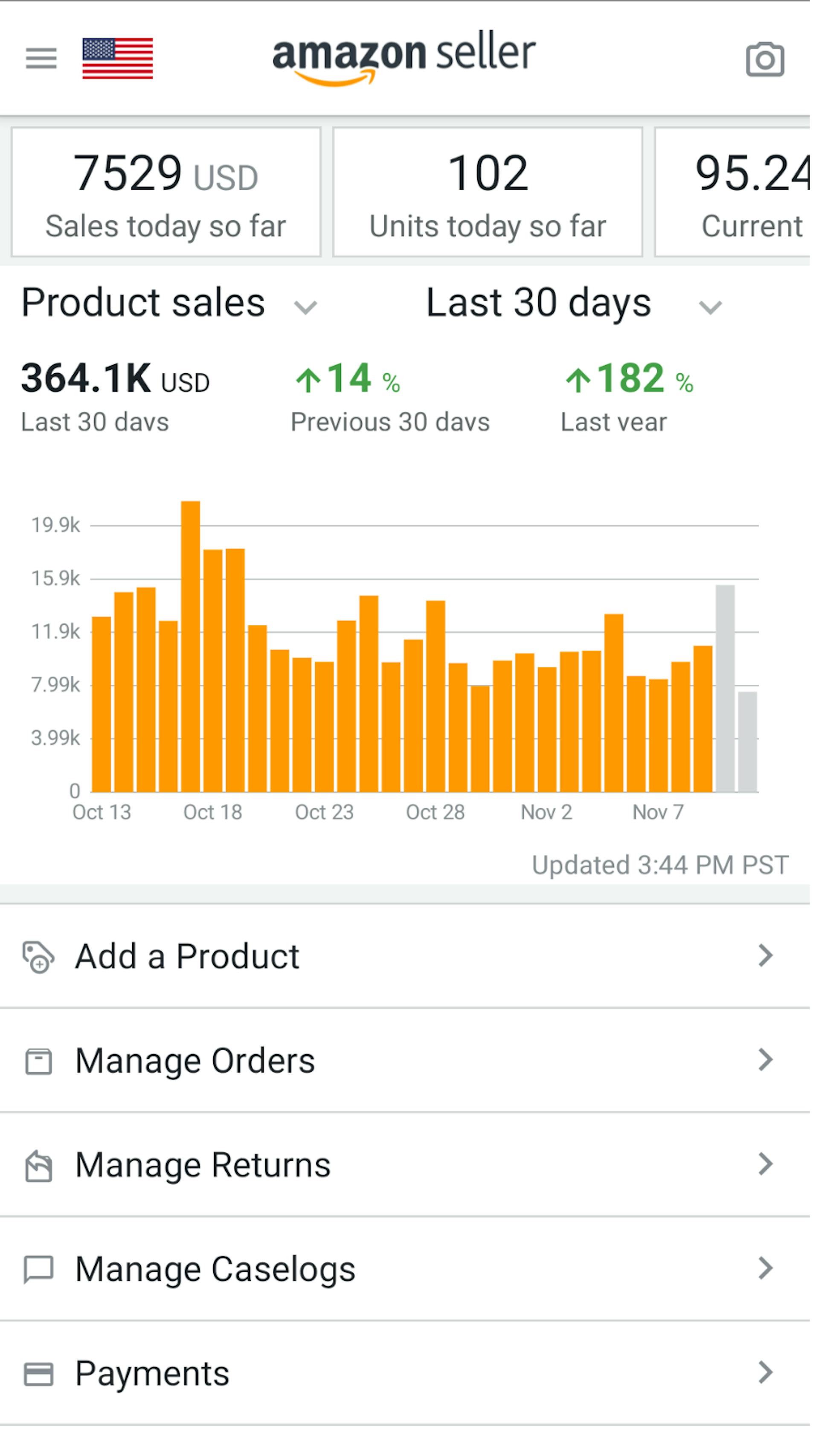
Task: Tap the Manage Orders box icon
Action: coord(38,1061)
